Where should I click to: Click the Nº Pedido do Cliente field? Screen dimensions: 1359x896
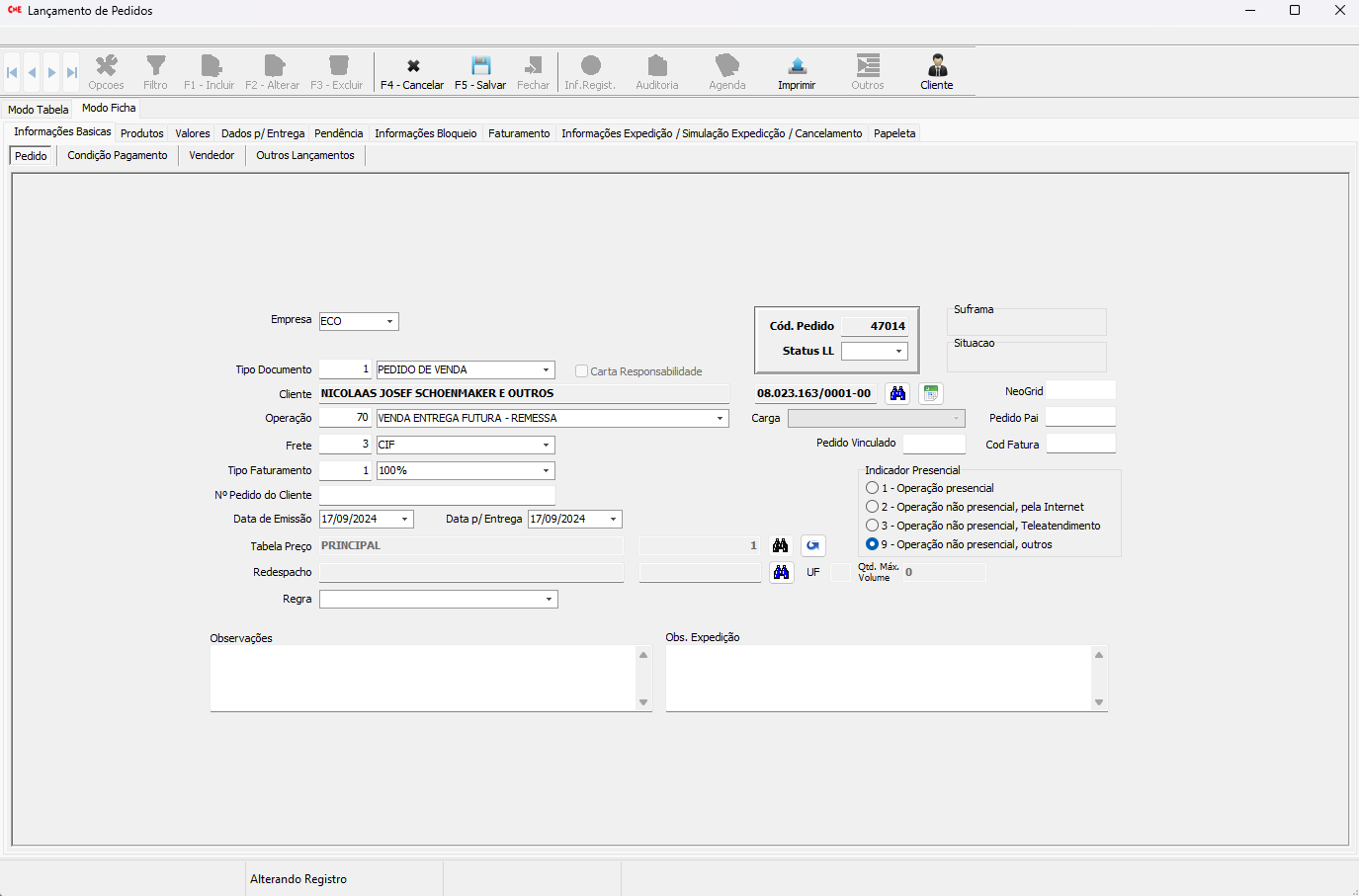[x=437, y=495]
